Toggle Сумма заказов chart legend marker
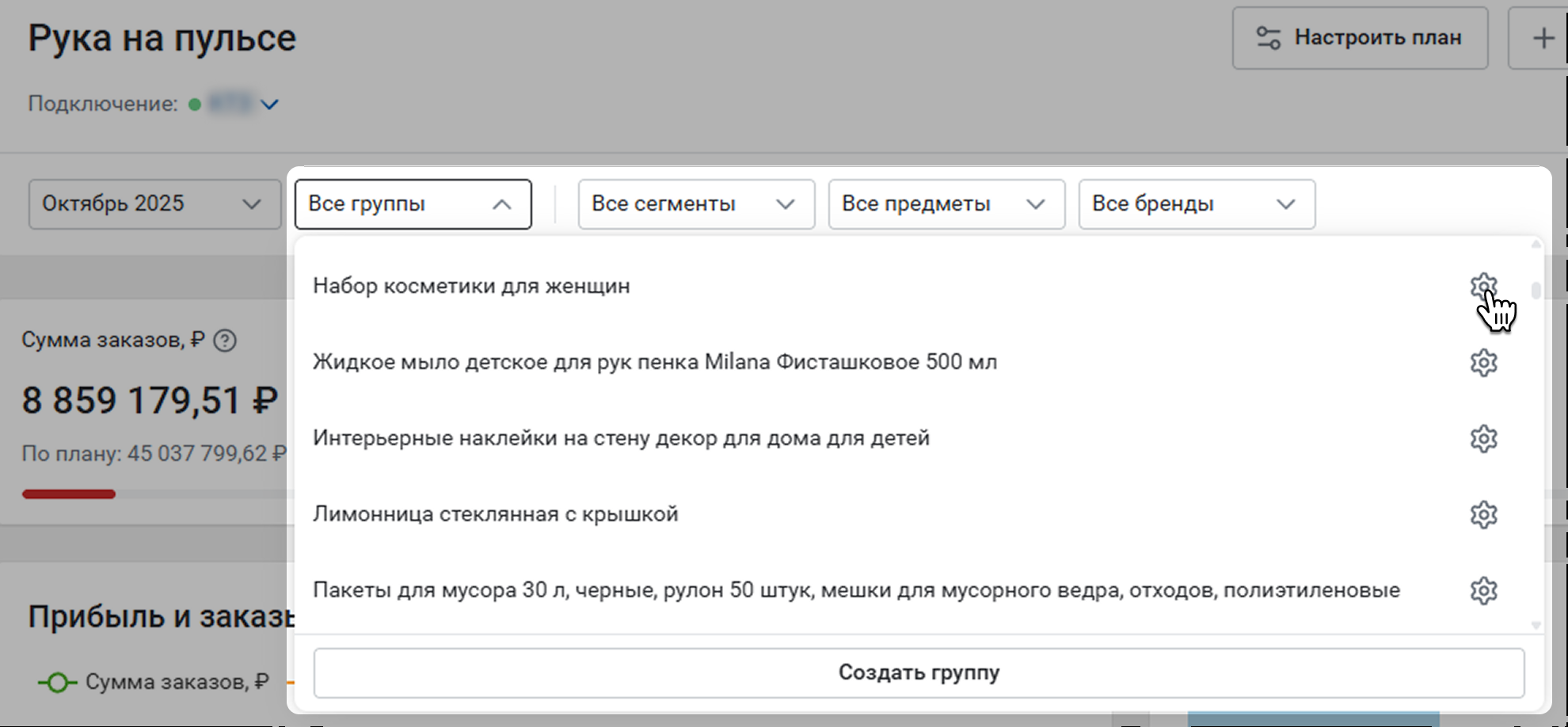 pos(57,682)
